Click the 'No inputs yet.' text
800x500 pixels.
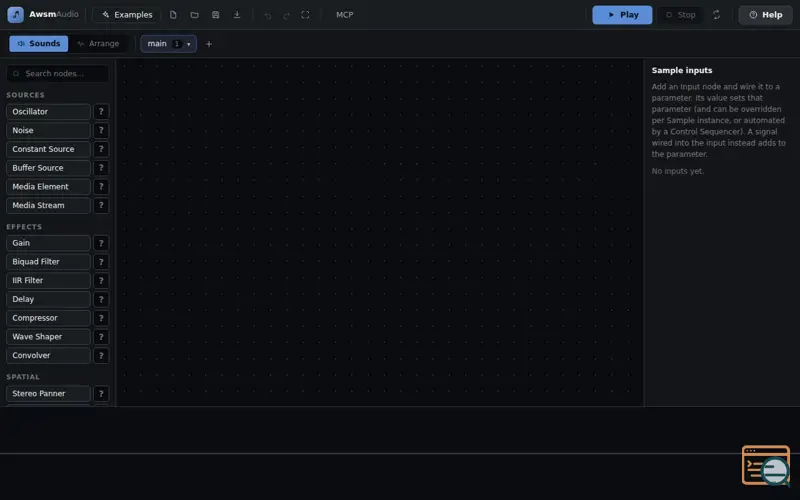tap(678, 171)
